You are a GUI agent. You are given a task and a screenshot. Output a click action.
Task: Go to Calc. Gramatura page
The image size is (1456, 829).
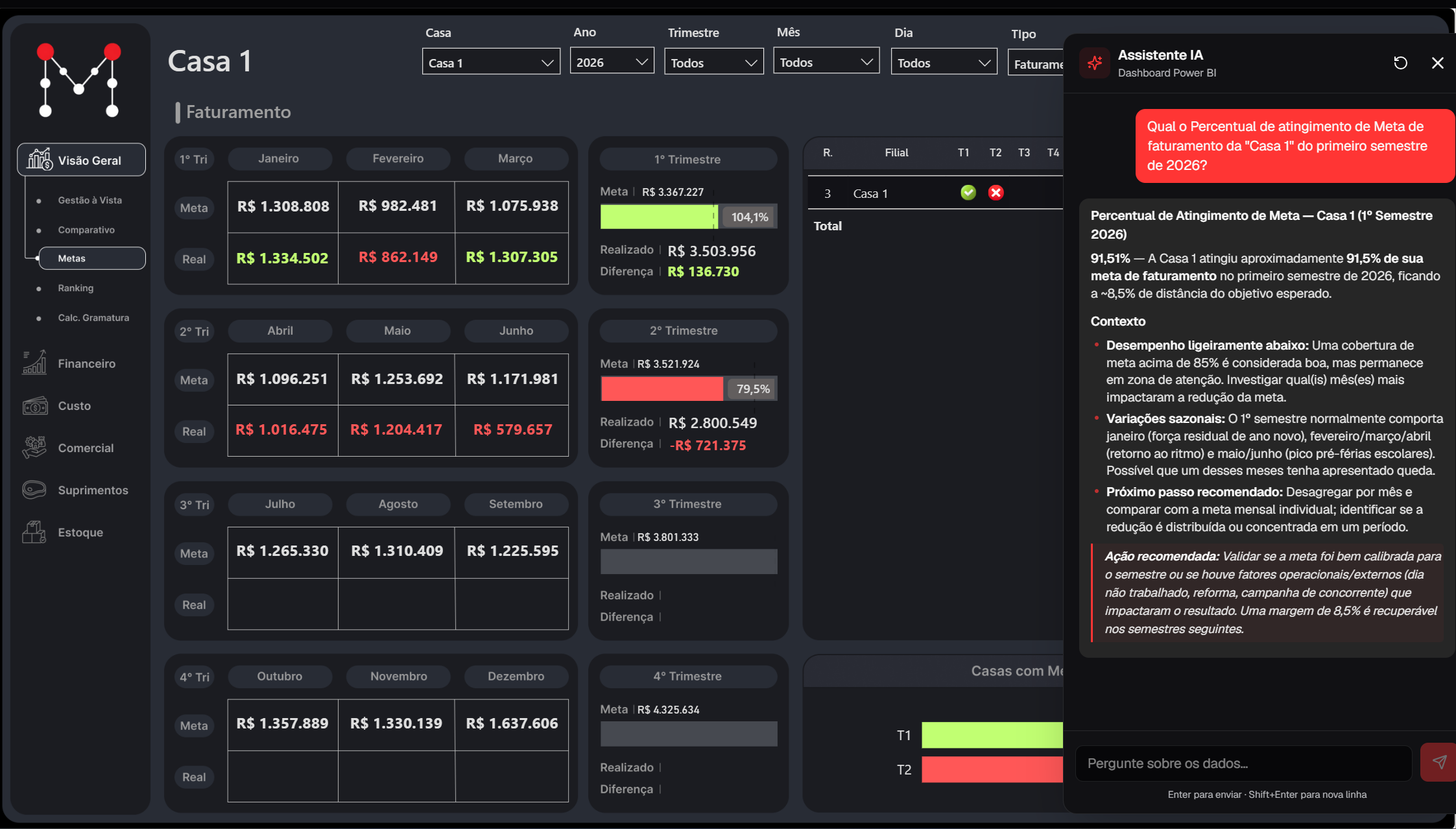pyautogui.click(x=93, y=318)
